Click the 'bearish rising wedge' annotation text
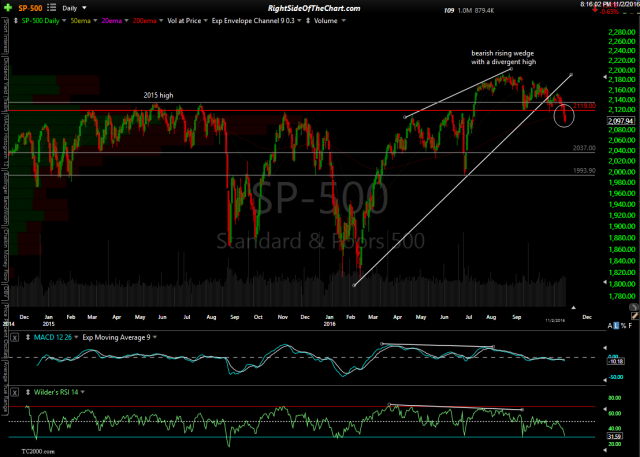 (x=502, y=53)
